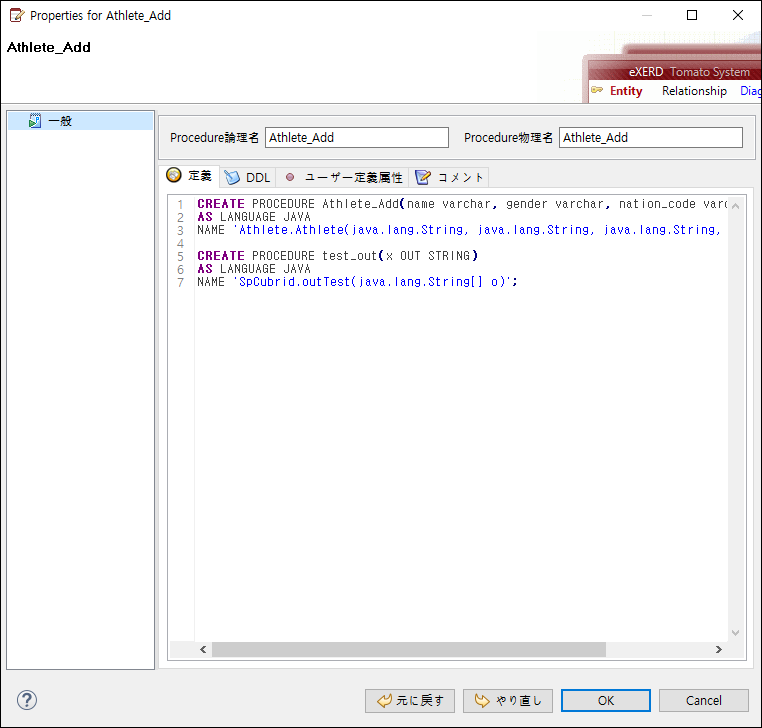
Task: Maximize the Properties dialog window
Action: [692, 15]
